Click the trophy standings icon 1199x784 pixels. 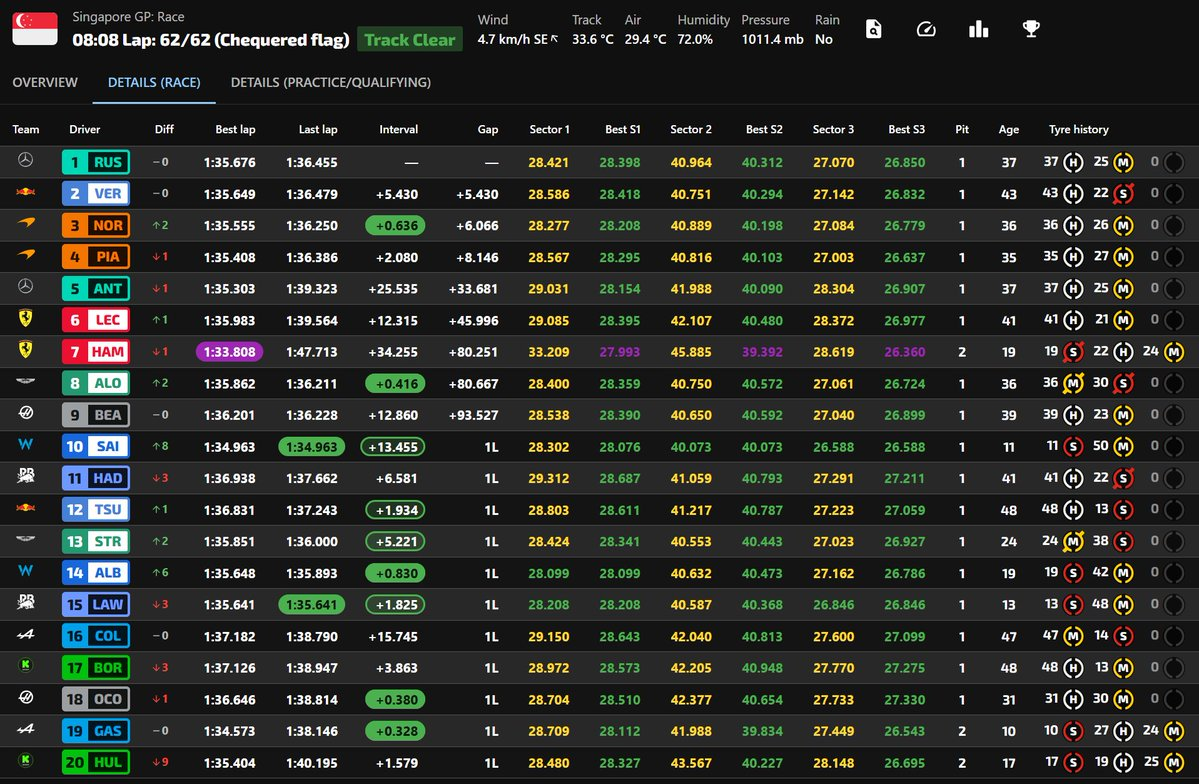point(1030,29)
